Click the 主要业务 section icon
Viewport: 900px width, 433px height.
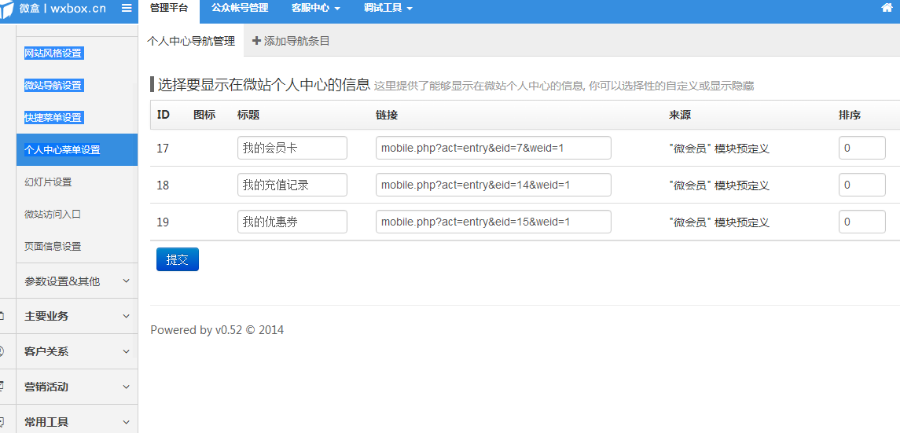[x=2, y=316]
